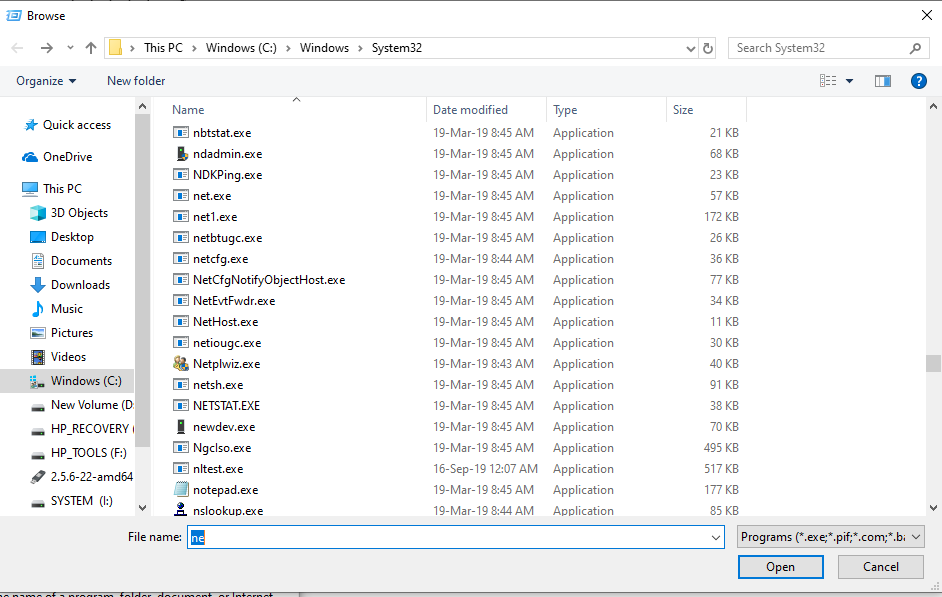
Task: Go up one folder level arrow
Action: click(x=91, y=48)
